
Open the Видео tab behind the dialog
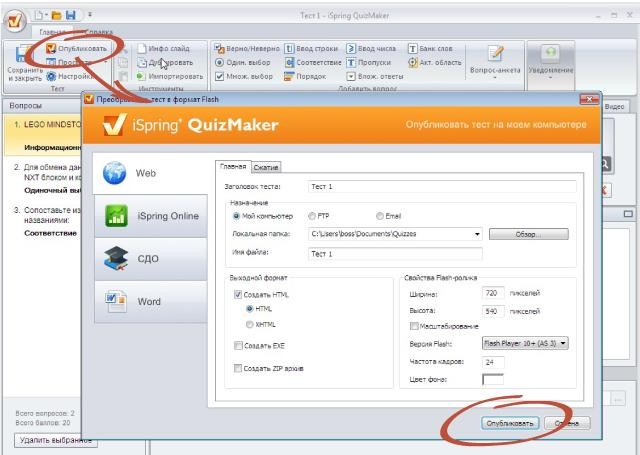(x=614, y=107)
